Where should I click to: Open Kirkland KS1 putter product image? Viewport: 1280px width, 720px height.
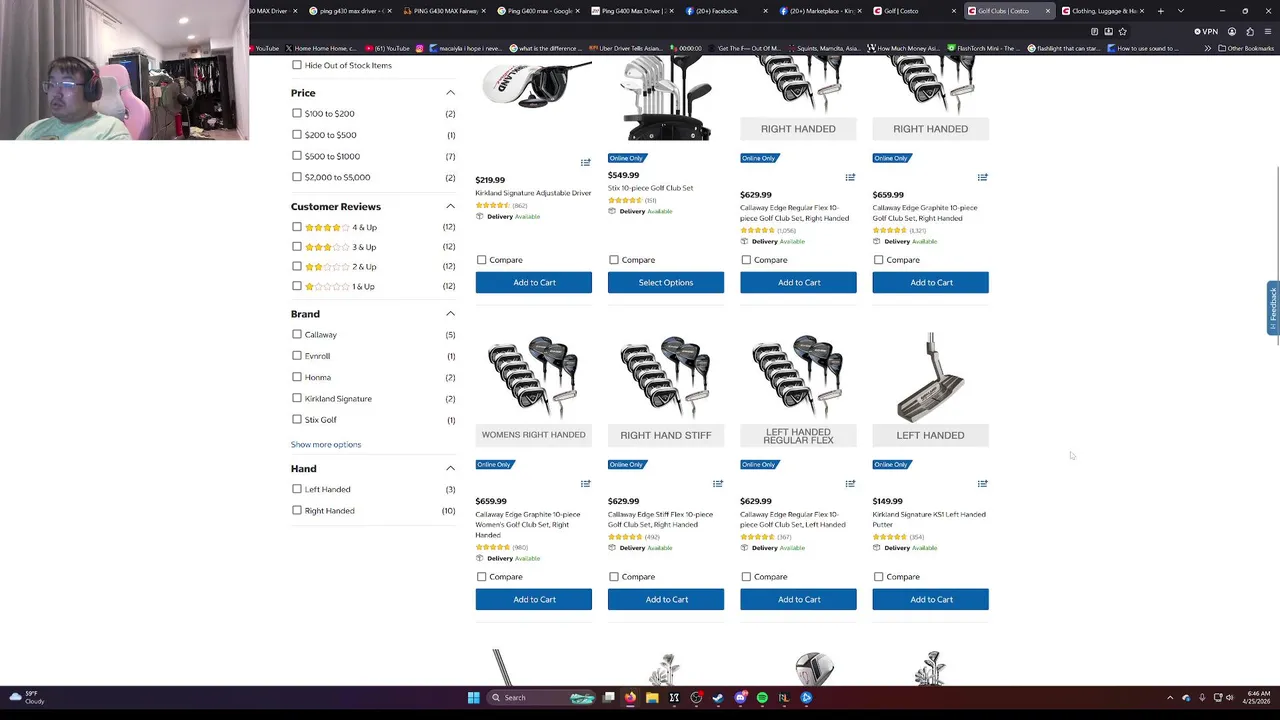[930, 390]
